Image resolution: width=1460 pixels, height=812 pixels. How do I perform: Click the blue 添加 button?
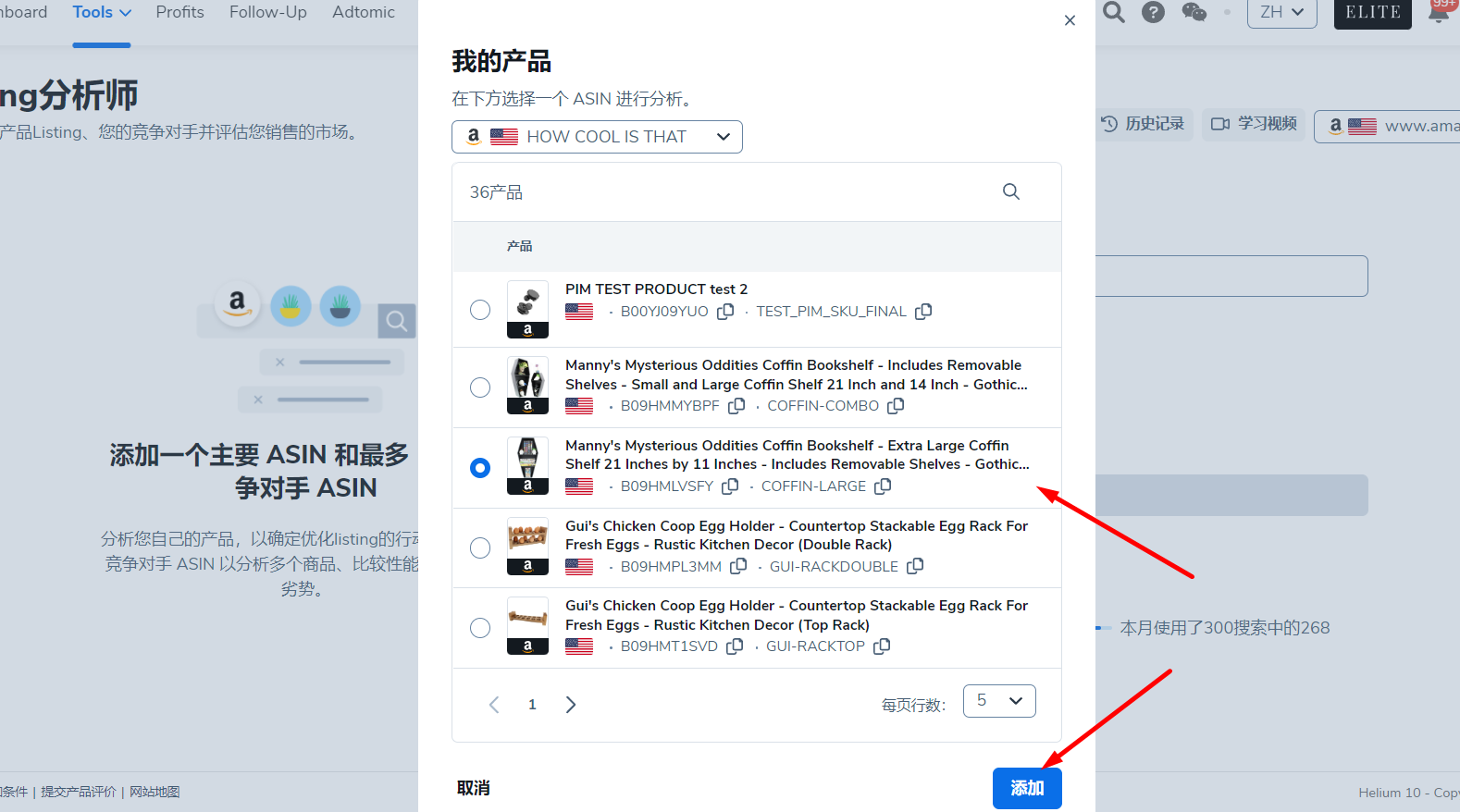point(1026,788)
